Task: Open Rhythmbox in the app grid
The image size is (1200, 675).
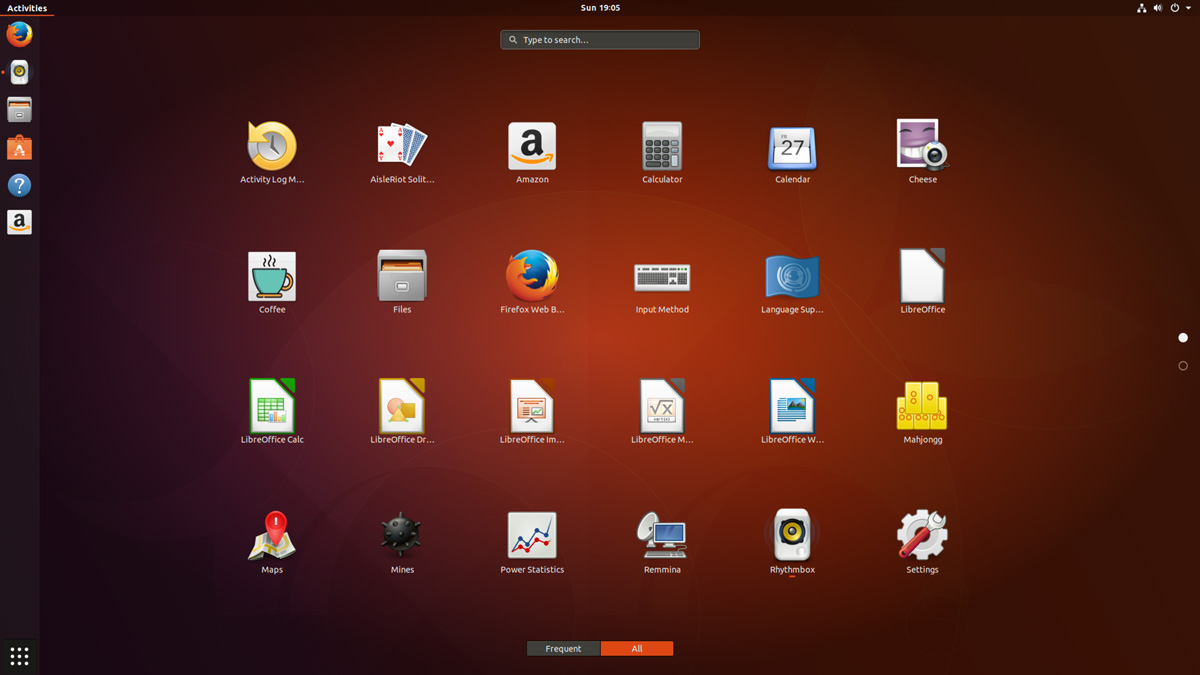Action: click(792, 542)
